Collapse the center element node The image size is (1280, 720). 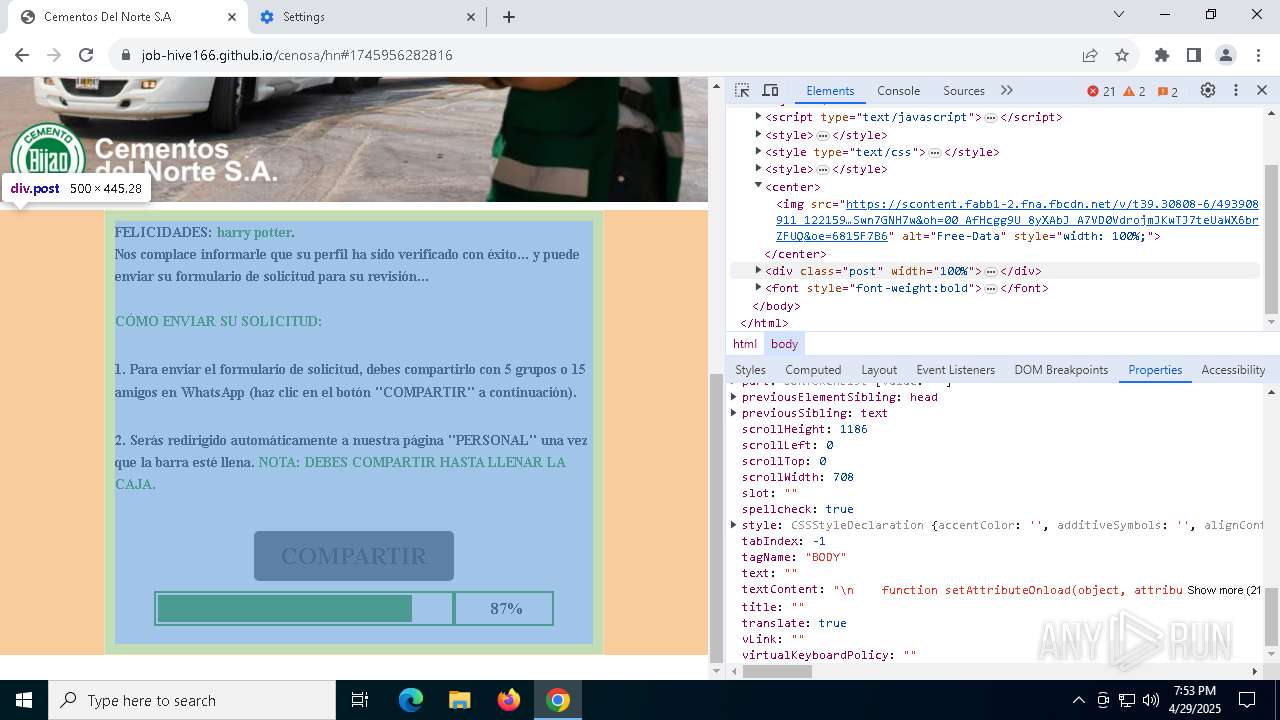(x=758, y=186)
